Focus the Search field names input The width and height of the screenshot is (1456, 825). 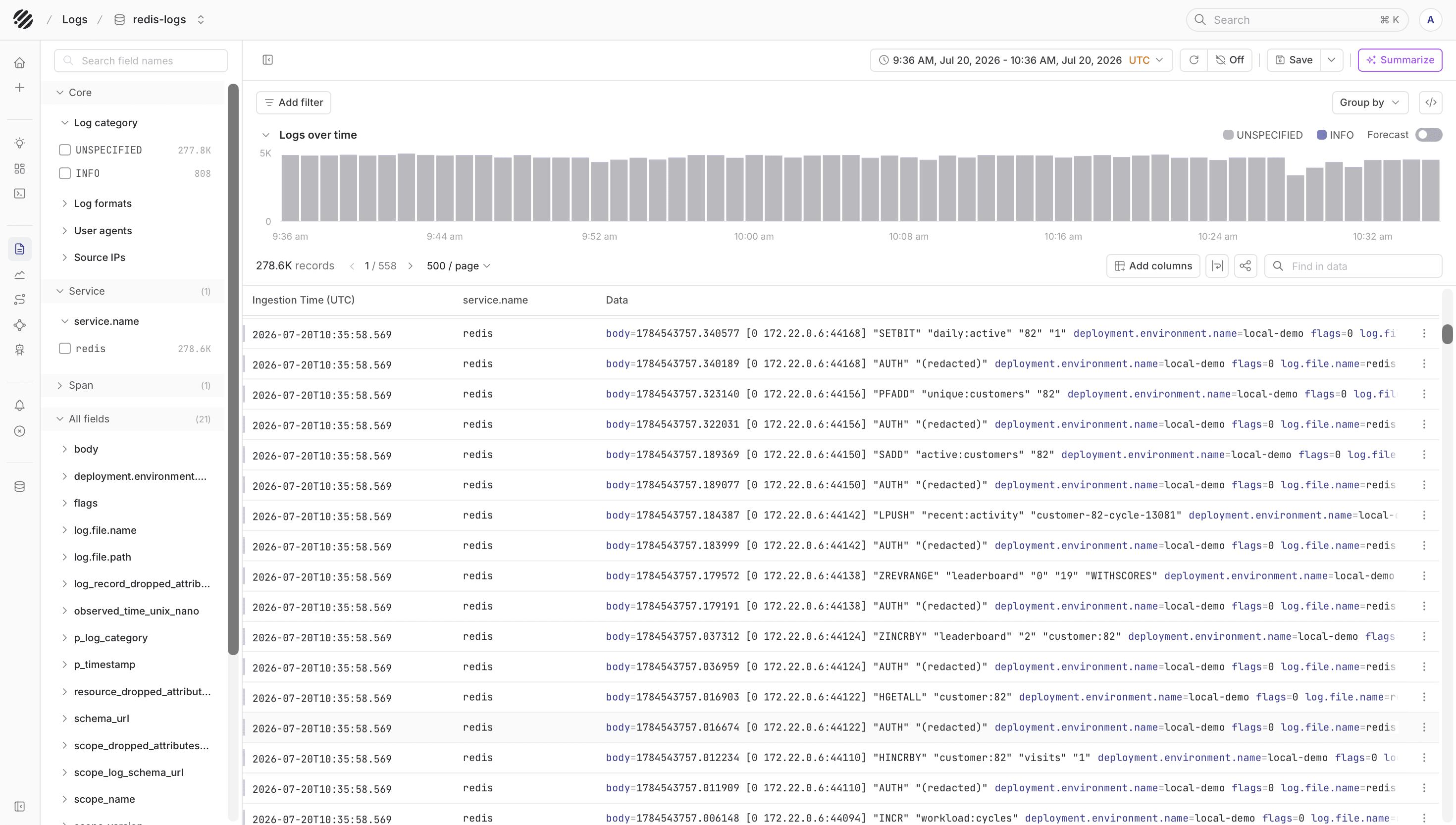click(141, 60)
